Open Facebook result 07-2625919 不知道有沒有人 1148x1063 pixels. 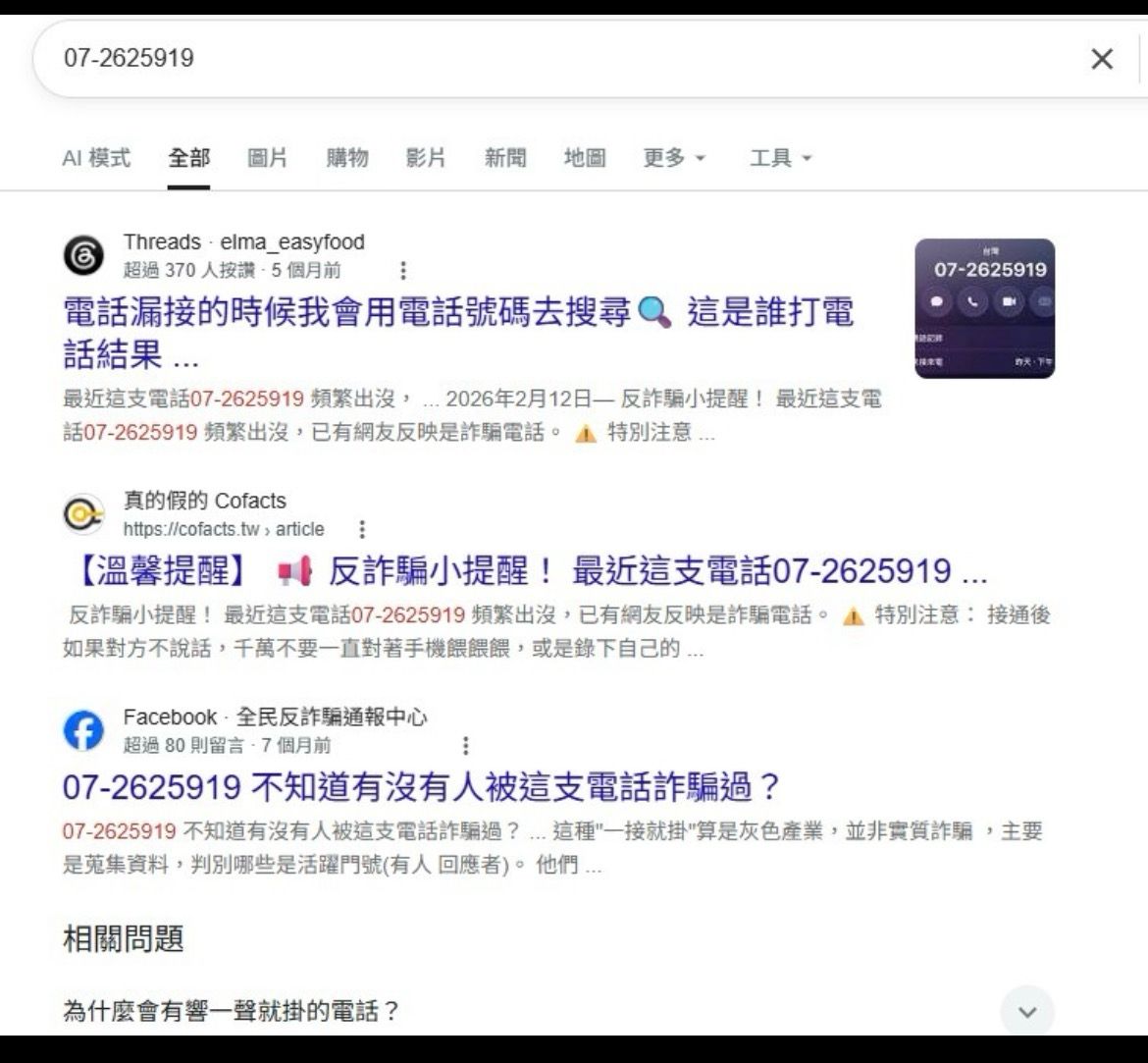tap(422, 787)
